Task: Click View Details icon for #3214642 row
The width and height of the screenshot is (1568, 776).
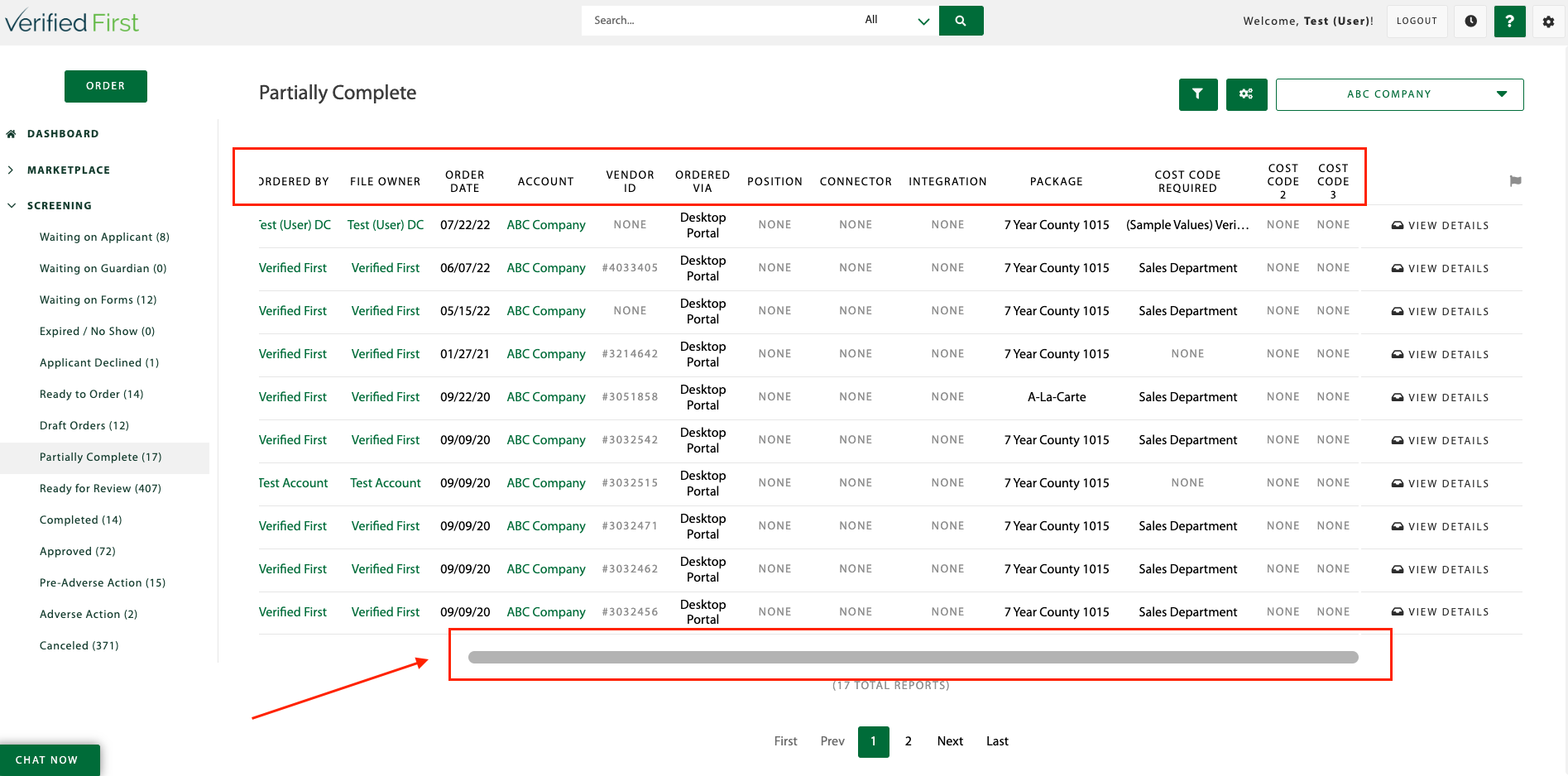Action: 1397,354
